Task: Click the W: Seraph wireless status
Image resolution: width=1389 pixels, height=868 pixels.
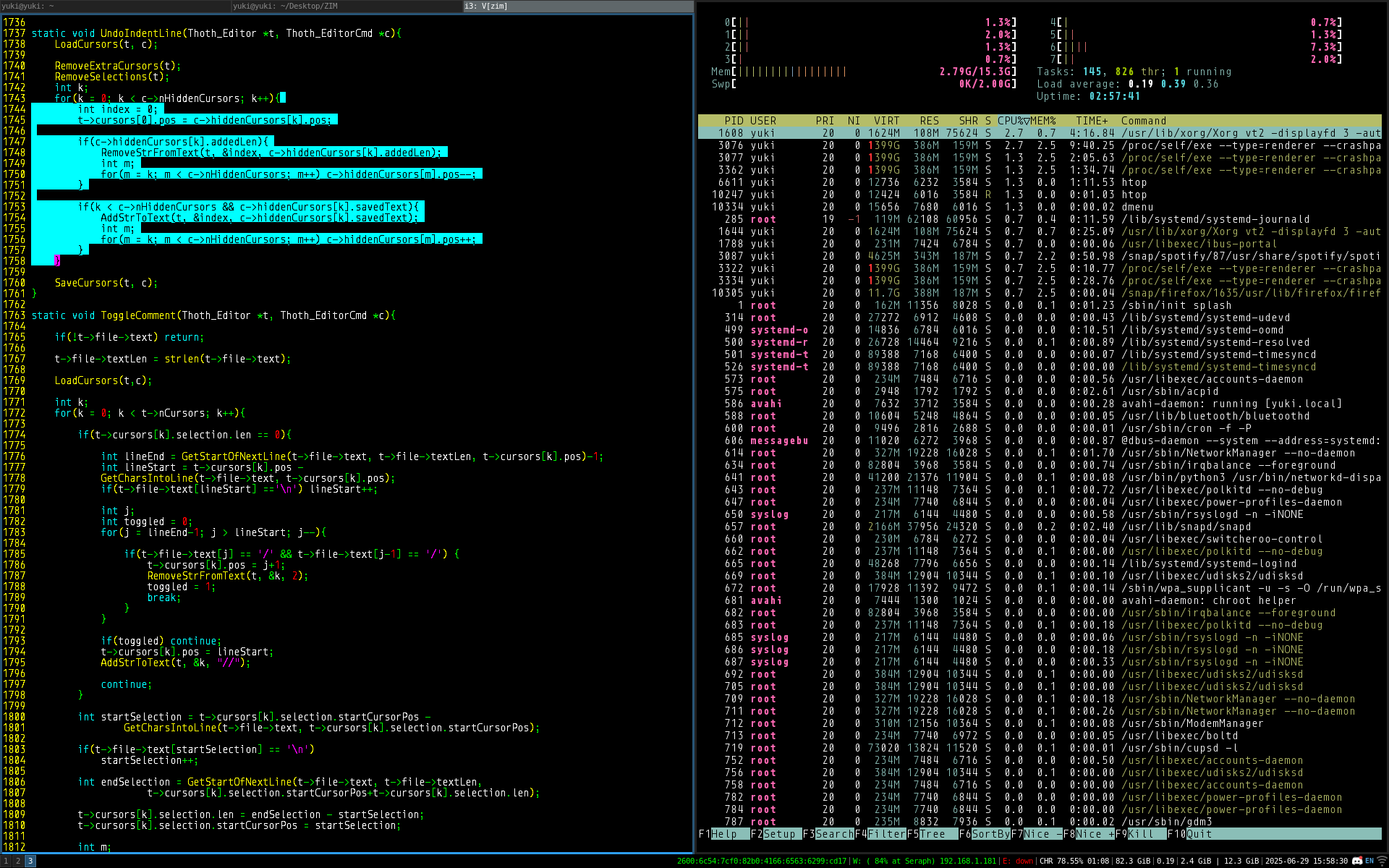Action: (925, 861)
